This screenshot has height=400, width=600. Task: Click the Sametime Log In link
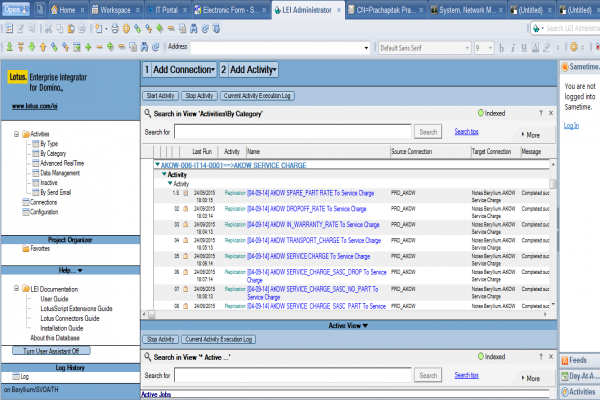point(571,126)
